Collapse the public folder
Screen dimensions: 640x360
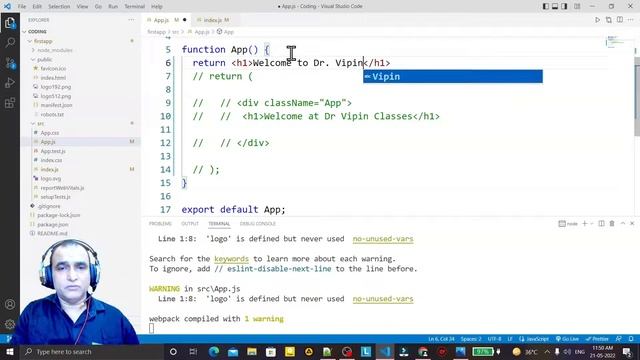tap(80, 60)
